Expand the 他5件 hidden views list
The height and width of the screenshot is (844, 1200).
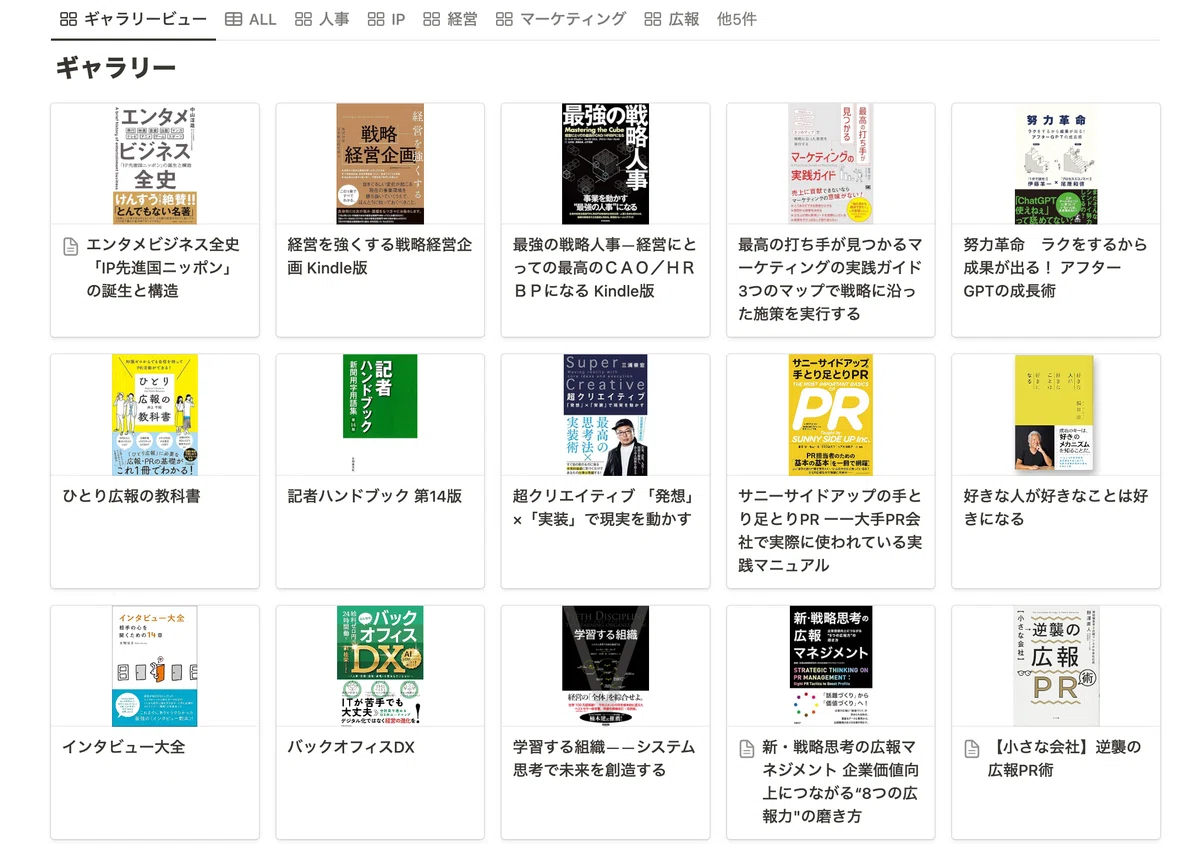tap(737, 19)
